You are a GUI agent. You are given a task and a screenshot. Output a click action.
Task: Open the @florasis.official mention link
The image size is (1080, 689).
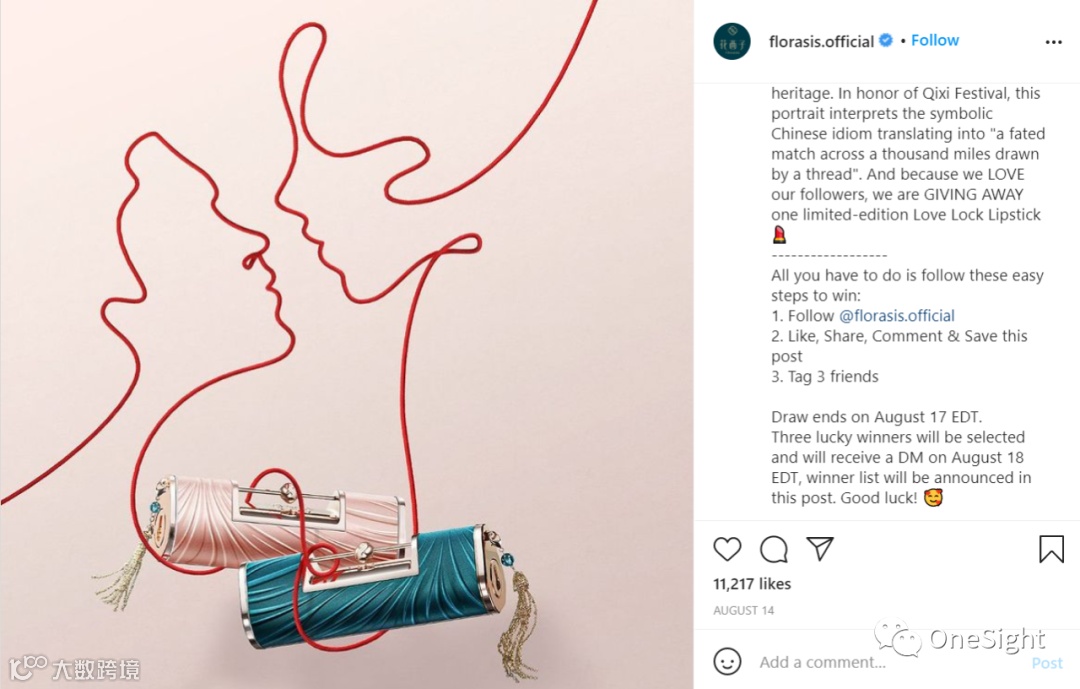(x=896, y=316)
